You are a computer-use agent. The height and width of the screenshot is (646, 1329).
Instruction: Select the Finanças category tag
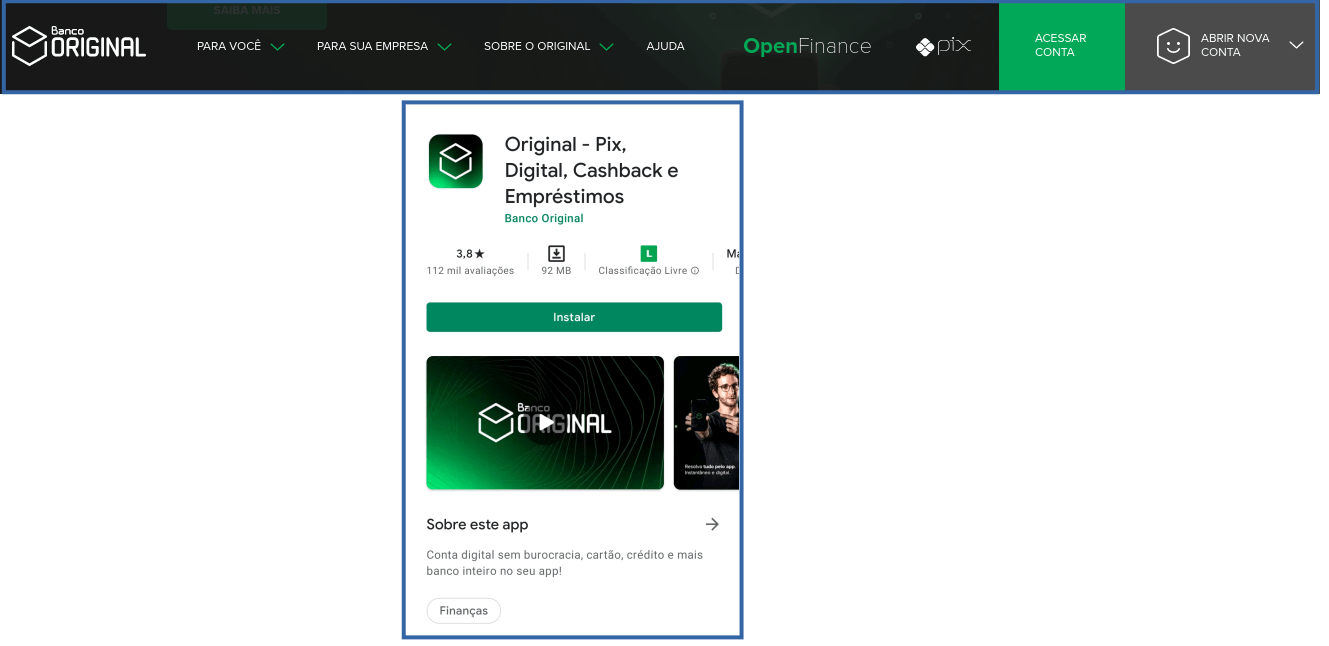(463, 610)
